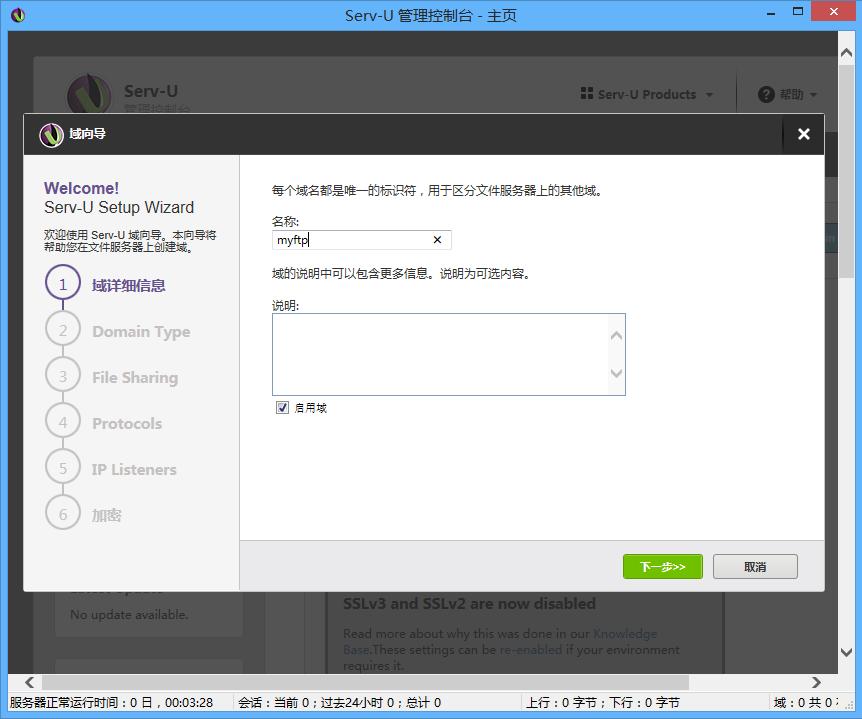
Task: Click the Protocols step label
Action: pyautogui.click(x=127, y=423)
